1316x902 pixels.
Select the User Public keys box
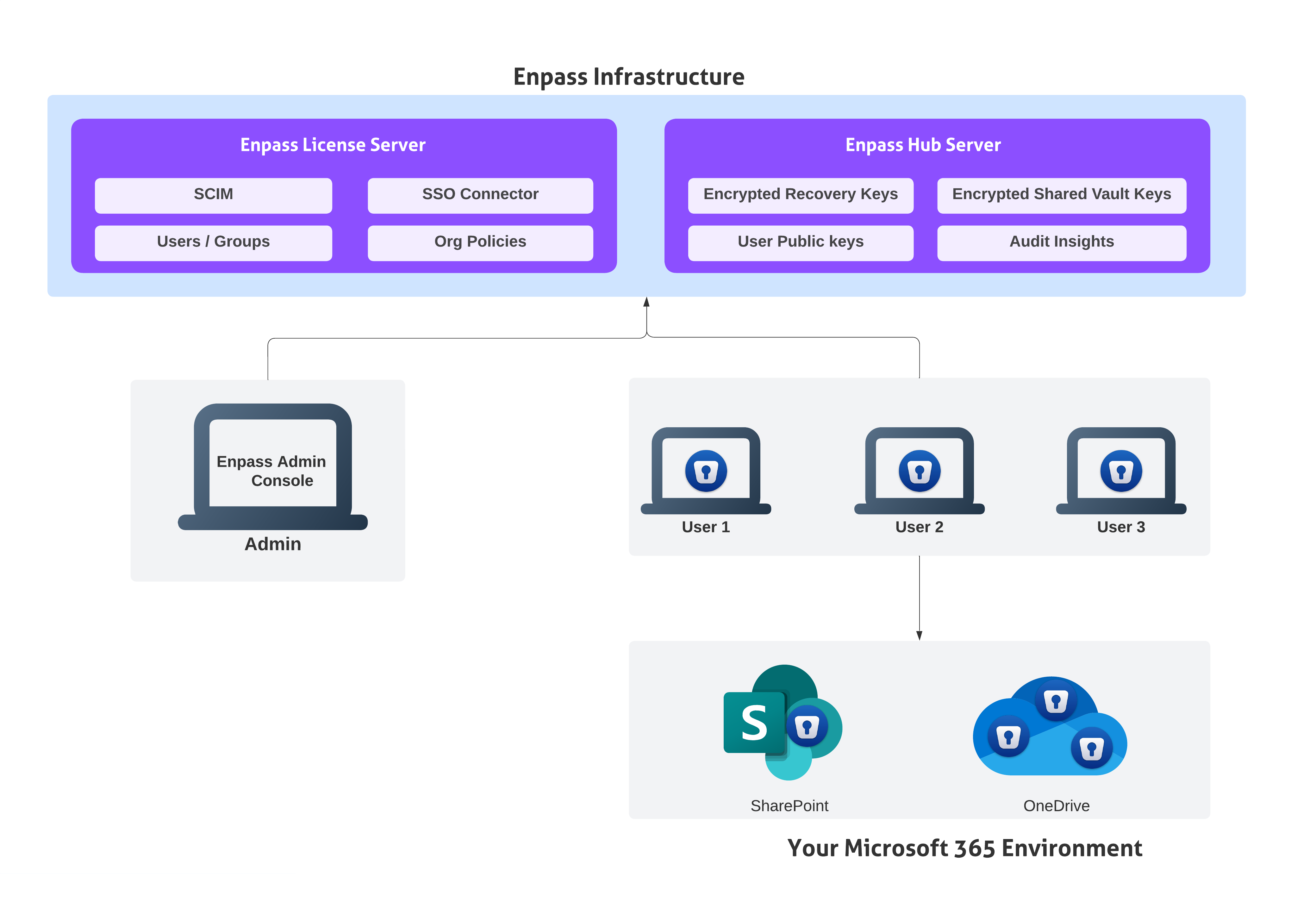click(801, 243)
